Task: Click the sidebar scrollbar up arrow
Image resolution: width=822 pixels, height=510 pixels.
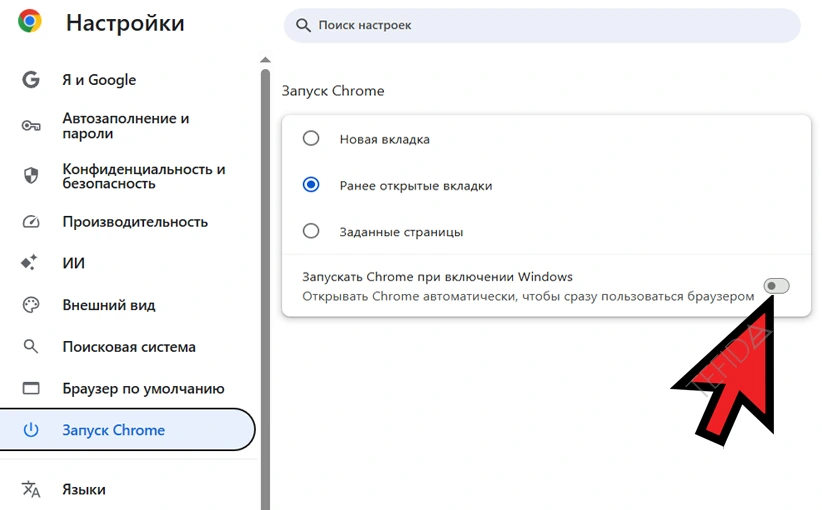Action: [x=265, y=60]
